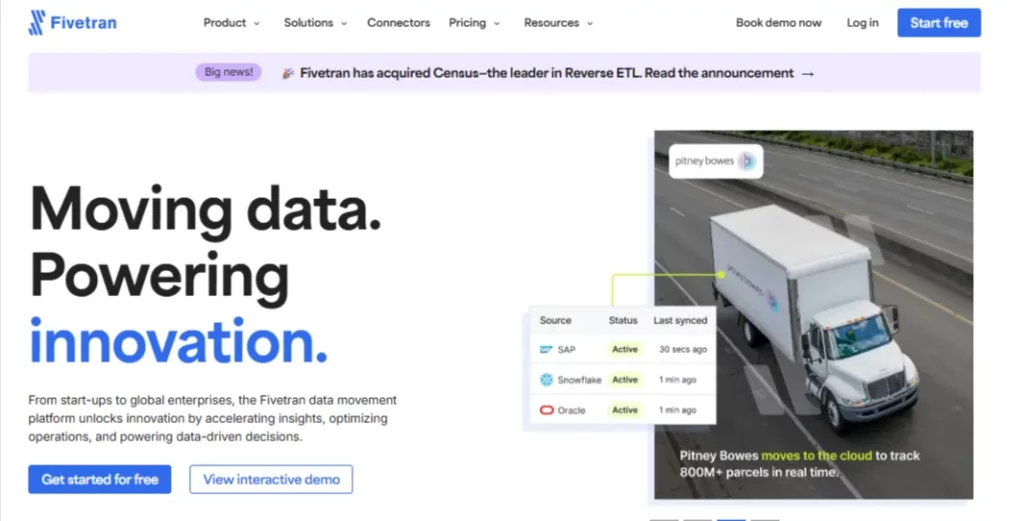Click the 'Moving data.' headline
Image resolution: width=1024 pixels, height=521 pixels.
[x=205, y=210]
